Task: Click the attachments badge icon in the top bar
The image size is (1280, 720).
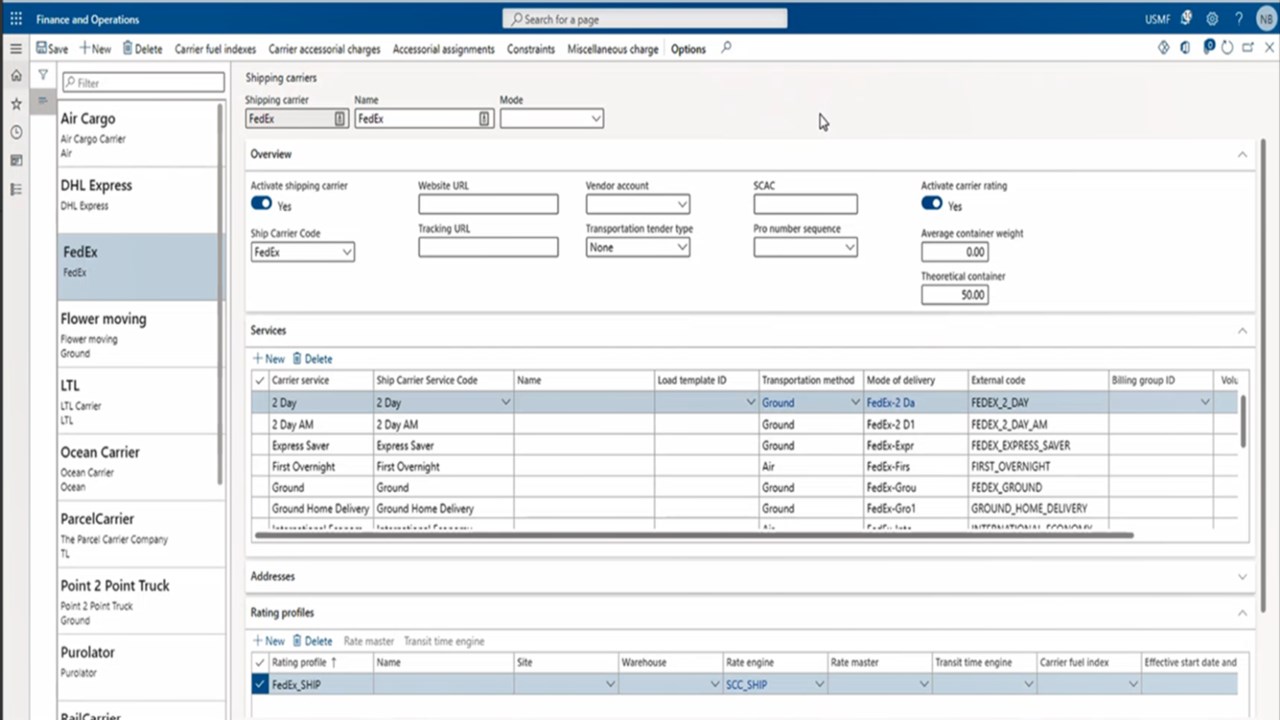Action: point(1208,46)
